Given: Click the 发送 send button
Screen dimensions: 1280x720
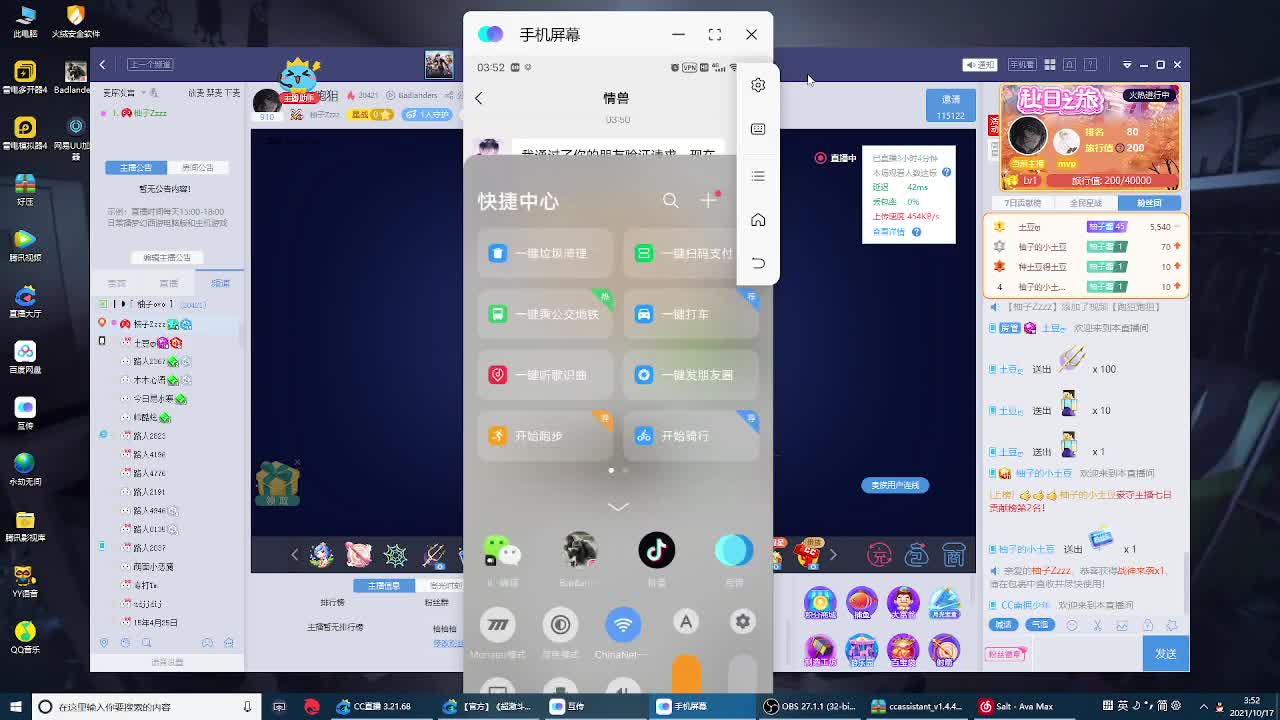Looking at the screenshot, I should click(1165, 652).
